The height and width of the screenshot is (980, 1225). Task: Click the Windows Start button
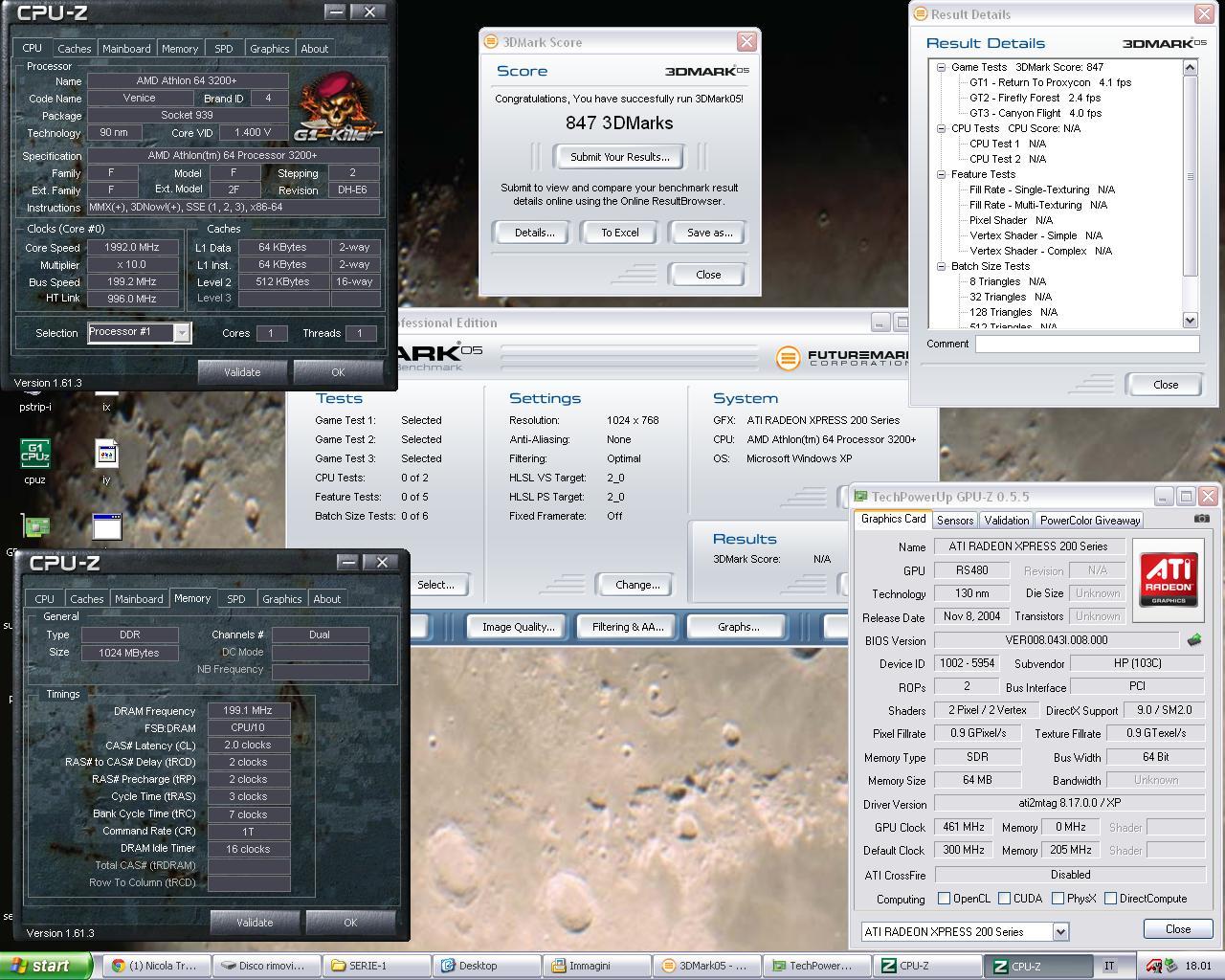coord(46,966)
